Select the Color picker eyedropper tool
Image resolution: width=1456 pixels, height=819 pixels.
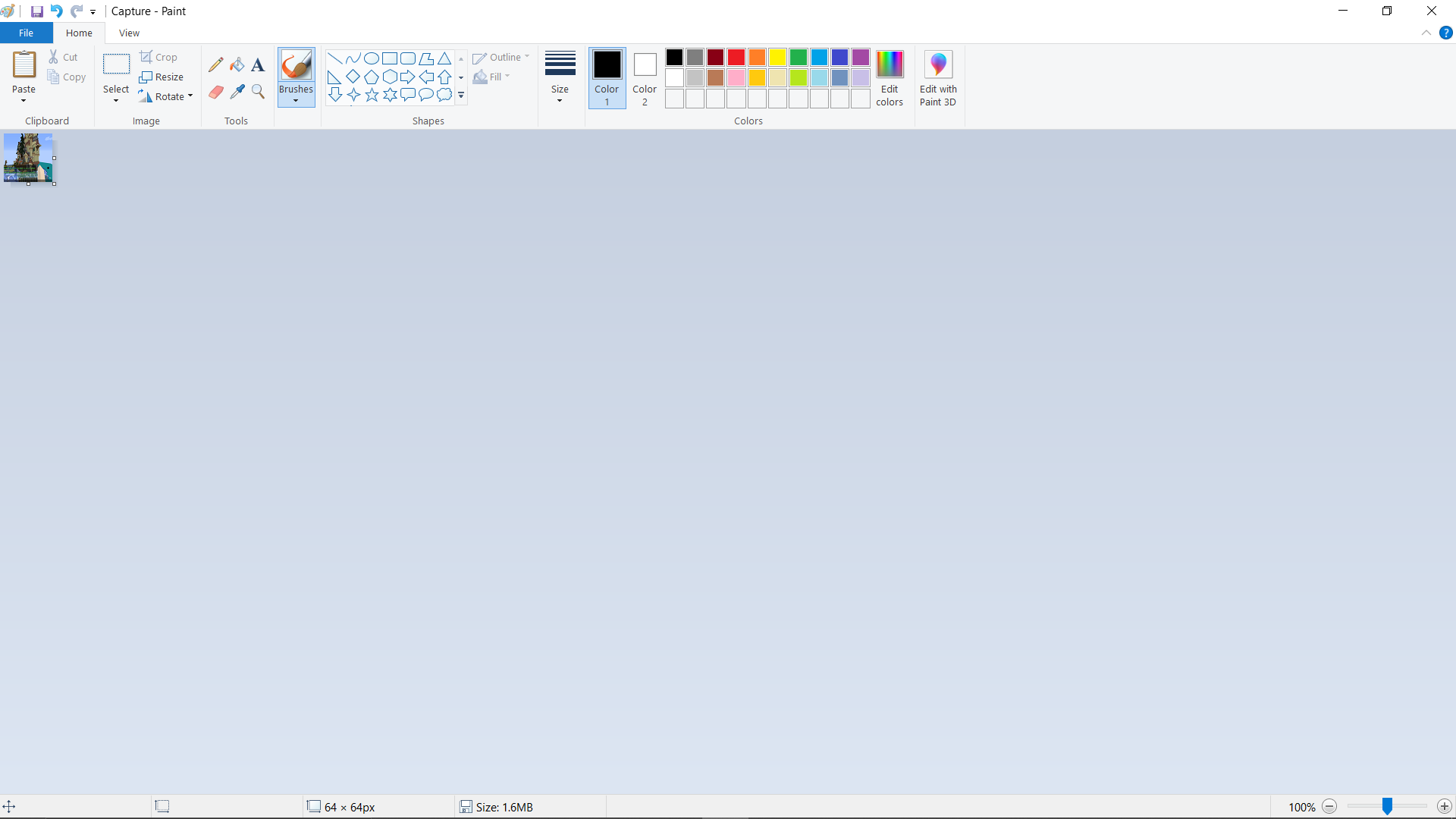click(x=237, y=92)
